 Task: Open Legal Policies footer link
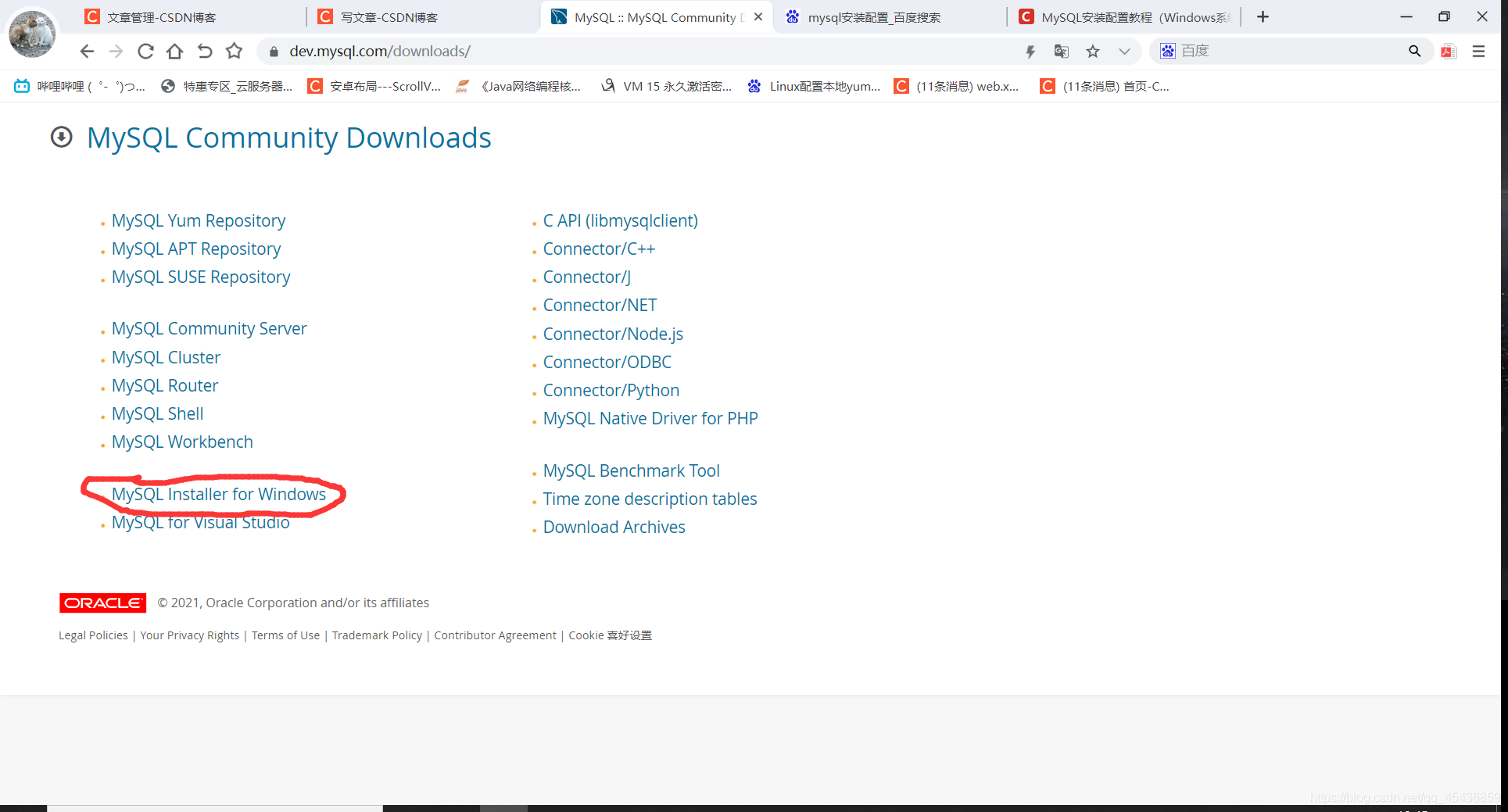click(93, 635)
